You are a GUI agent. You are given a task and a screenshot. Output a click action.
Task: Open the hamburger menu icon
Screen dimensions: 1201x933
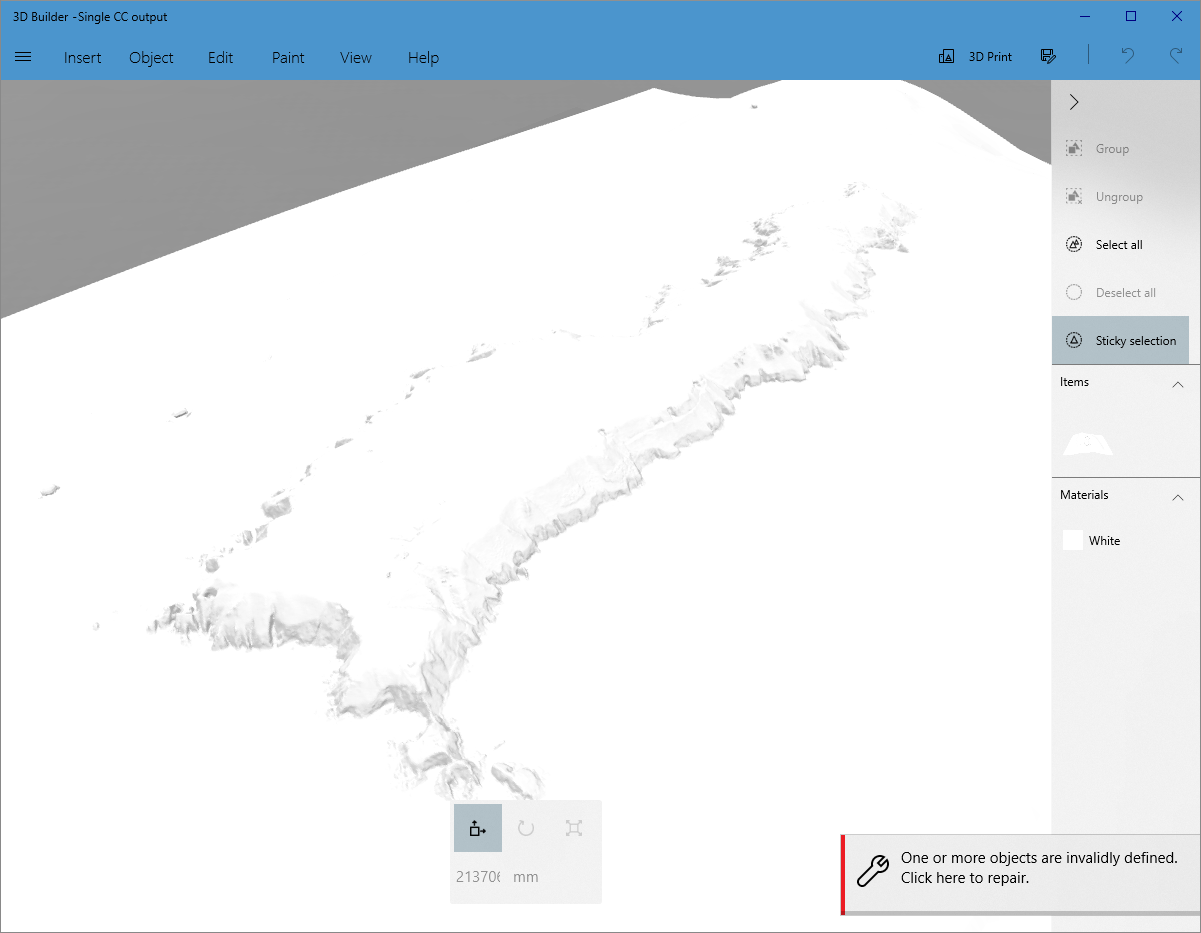click(x=23, y=56)
